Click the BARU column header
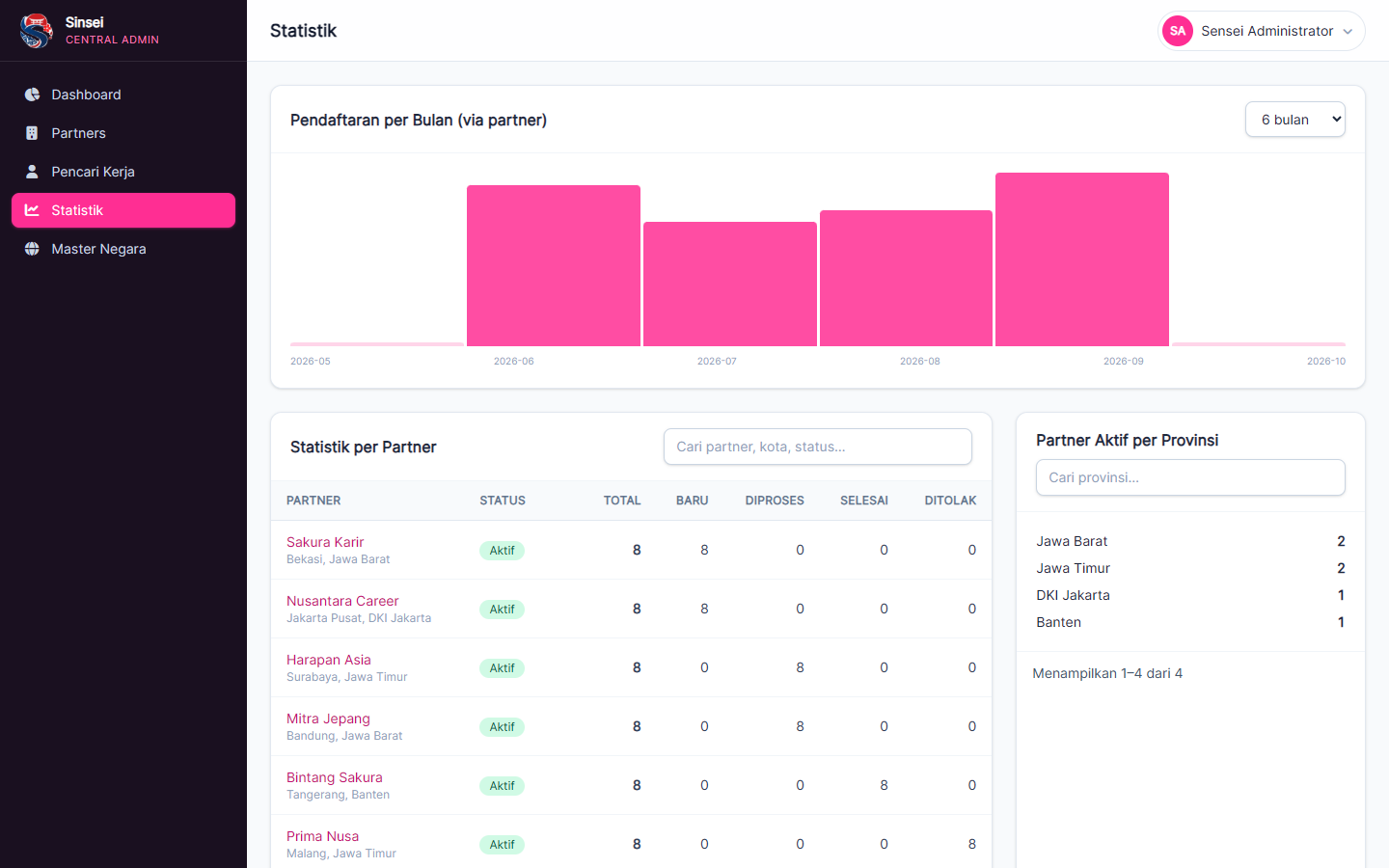 click(x=692, y=501)
